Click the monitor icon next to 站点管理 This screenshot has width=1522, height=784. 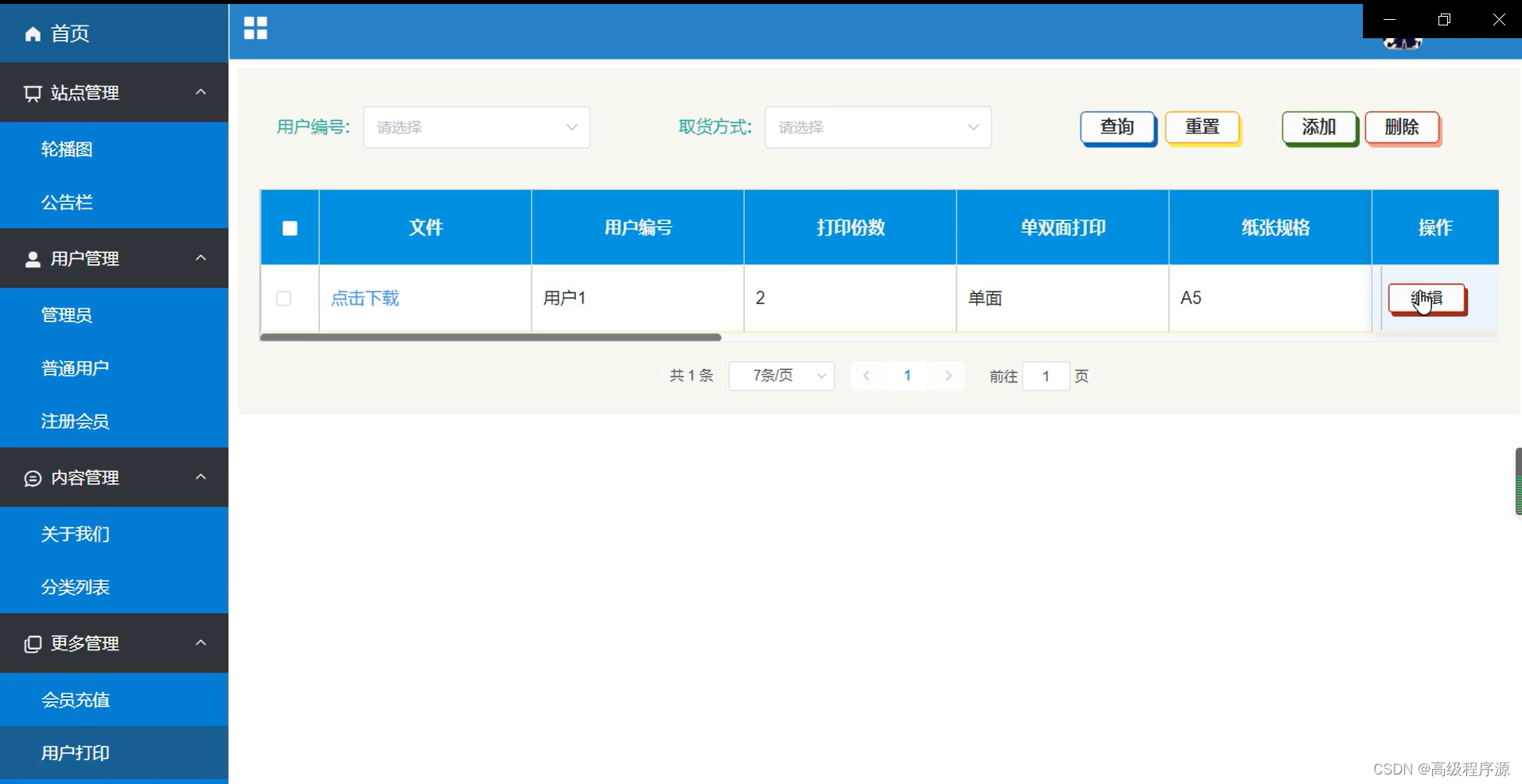point(32,92)
